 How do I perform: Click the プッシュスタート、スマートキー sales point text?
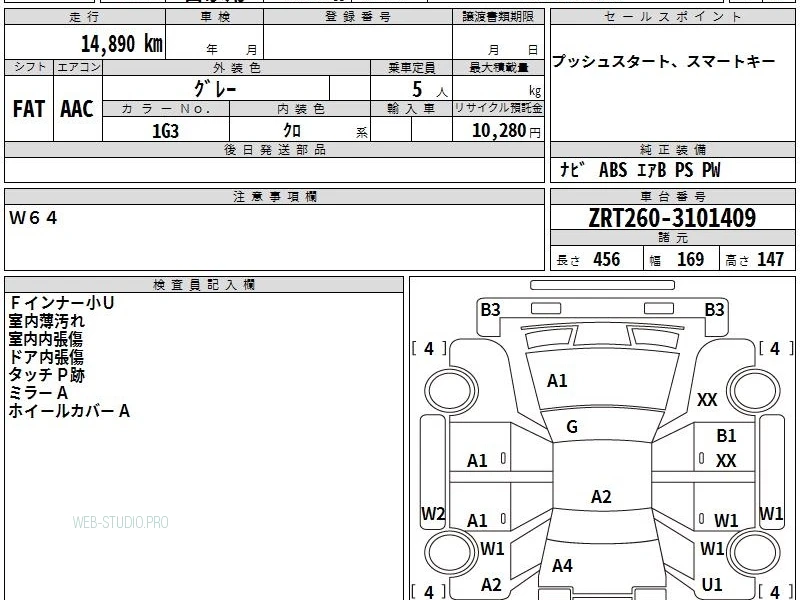(664, 62)
